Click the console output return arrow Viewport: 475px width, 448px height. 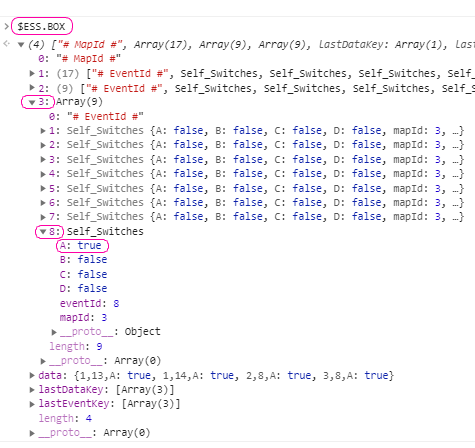pyautogui.click(x=6, y=44)
